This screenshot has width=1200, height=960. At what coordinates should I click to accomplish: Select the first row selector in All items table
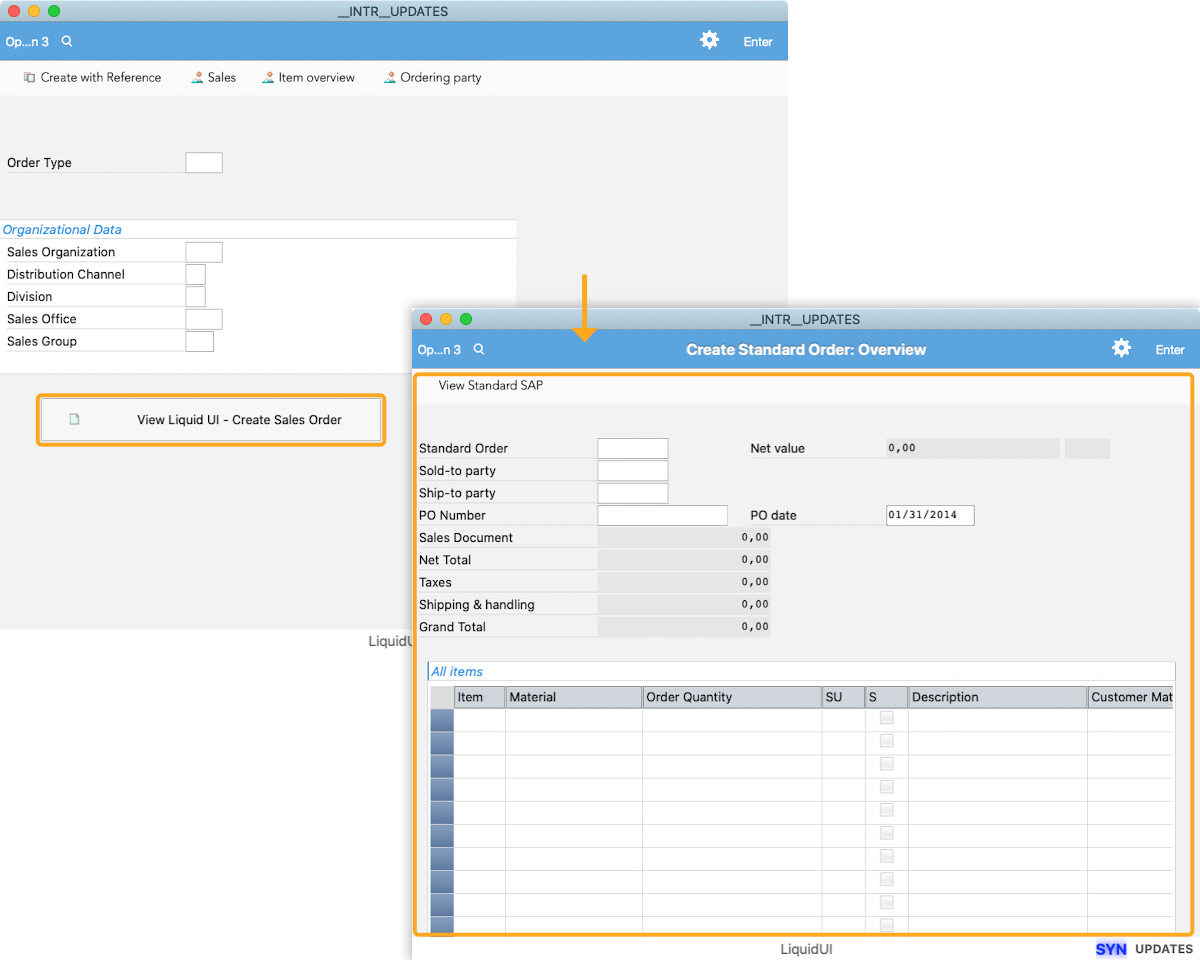point(441,719)
